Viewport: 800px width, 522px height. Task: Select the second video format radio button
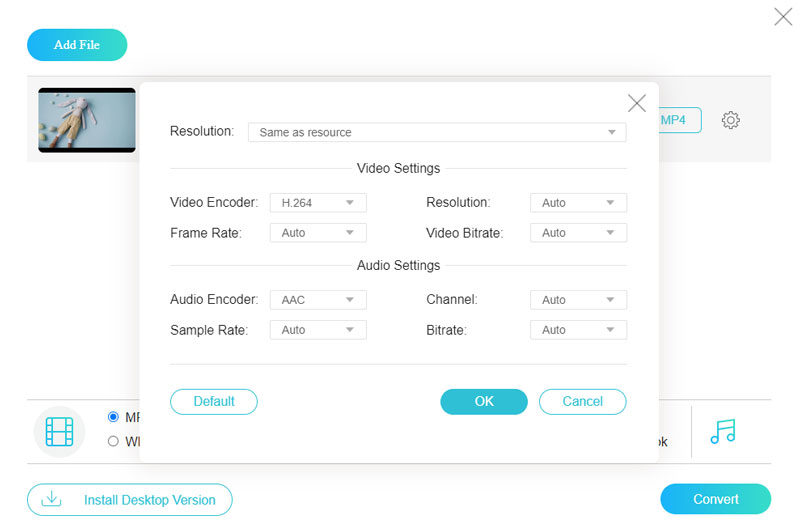click(113, 441)
